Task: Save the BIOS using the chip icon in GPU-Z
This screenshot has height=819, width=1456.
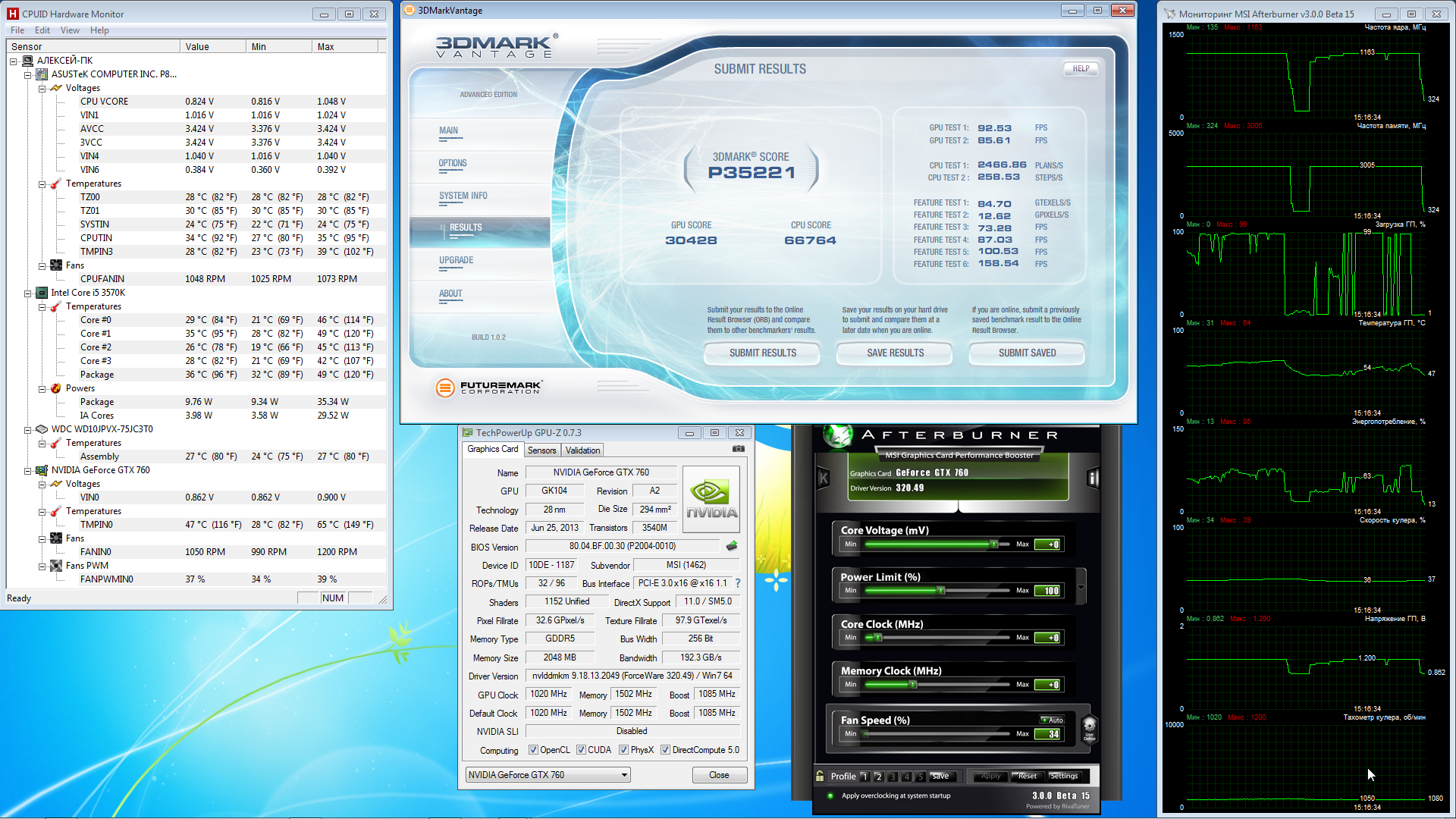Action: (x=732, y=546)
